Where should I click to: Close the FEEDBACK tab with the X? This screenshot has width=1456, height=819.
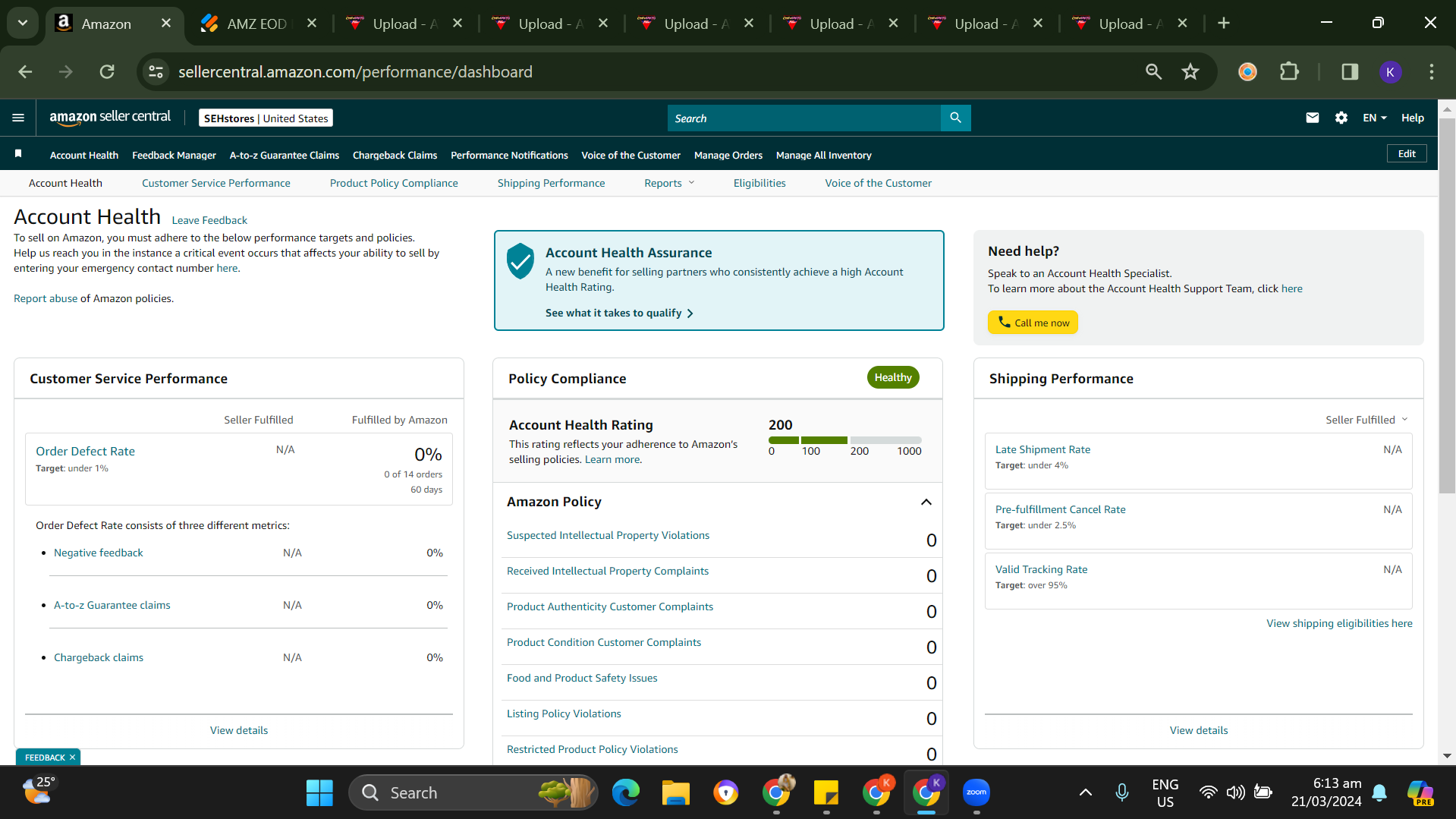point(73,758)
